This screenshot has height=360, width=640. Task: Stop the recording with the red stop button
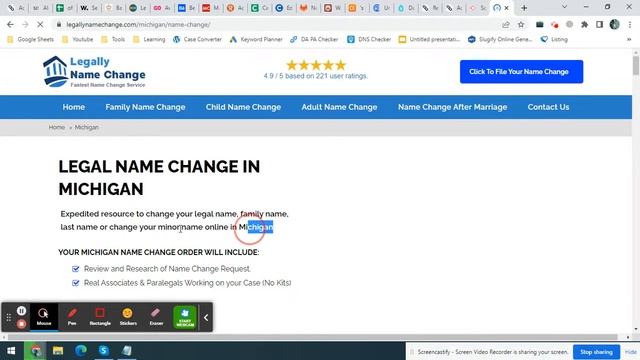[x=22, y=324]
